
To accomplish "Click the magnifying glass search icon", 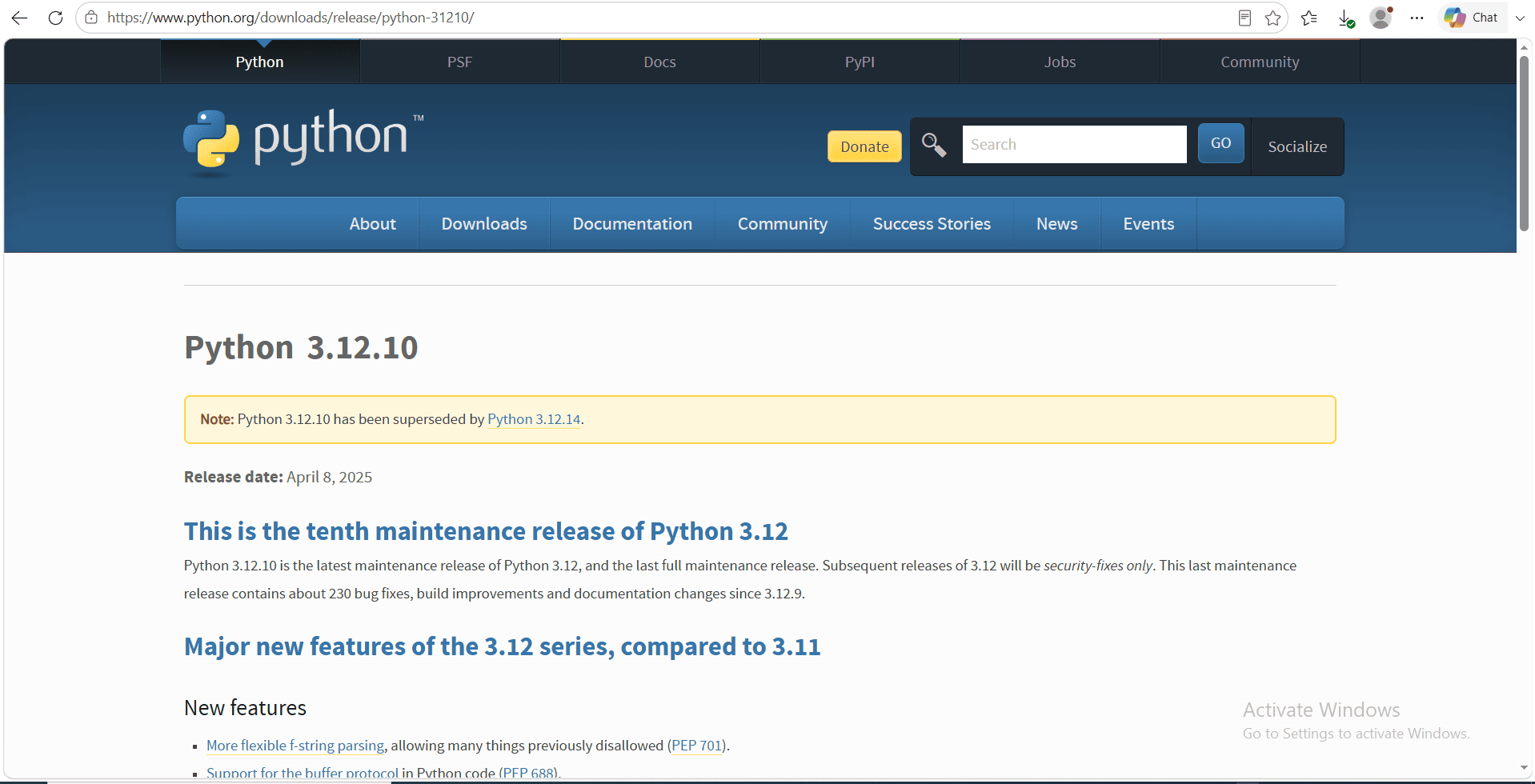I will pyautogui.click(x=934, y=145).
